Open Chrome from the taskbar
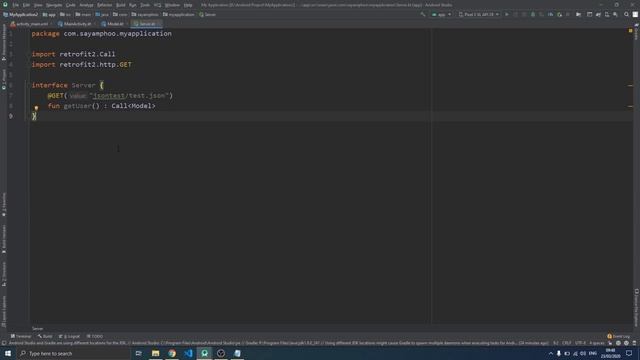The width and height of the screenshot is (640, 360). tap(172, 353)
